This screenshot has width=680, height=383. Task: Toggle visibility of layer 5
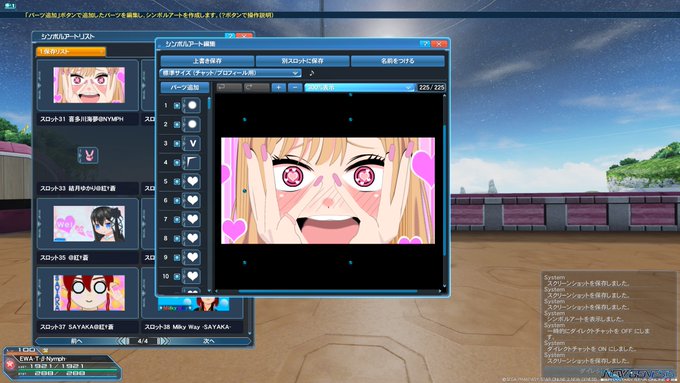tap(177, 181)
